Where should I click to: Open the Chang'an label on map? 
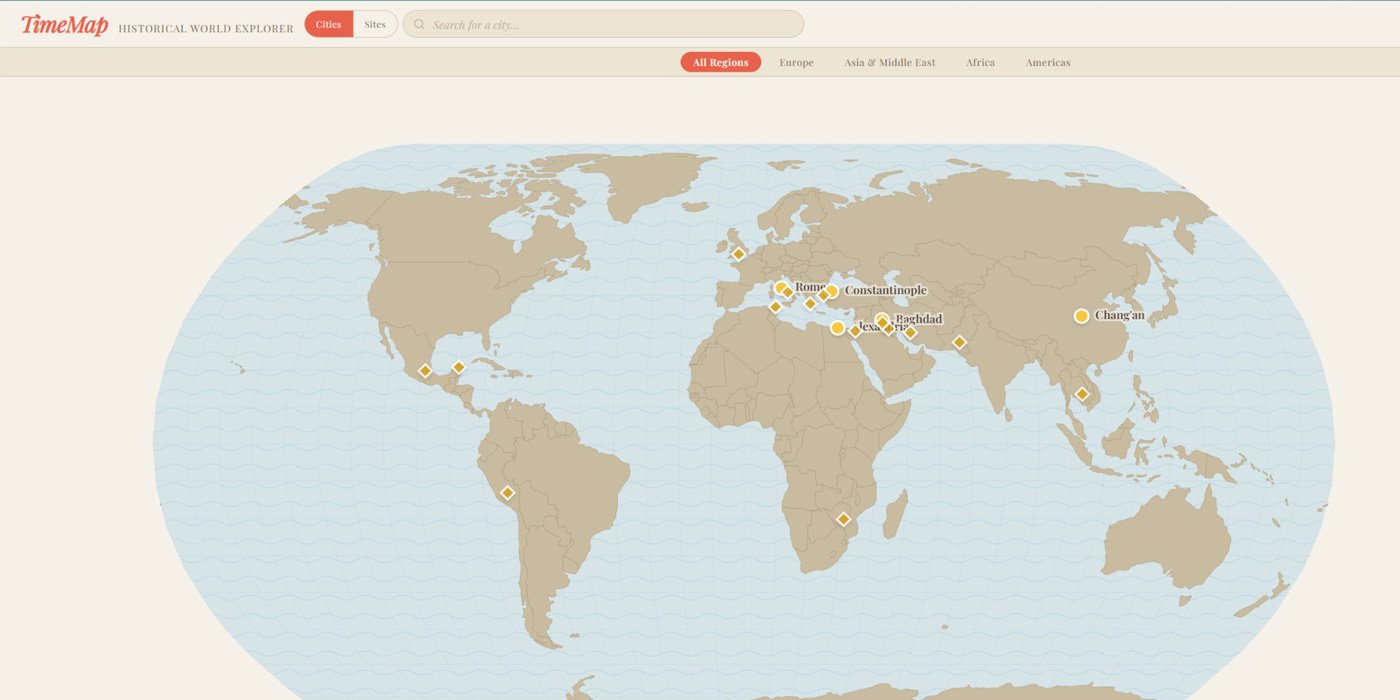coord(1119,315)
